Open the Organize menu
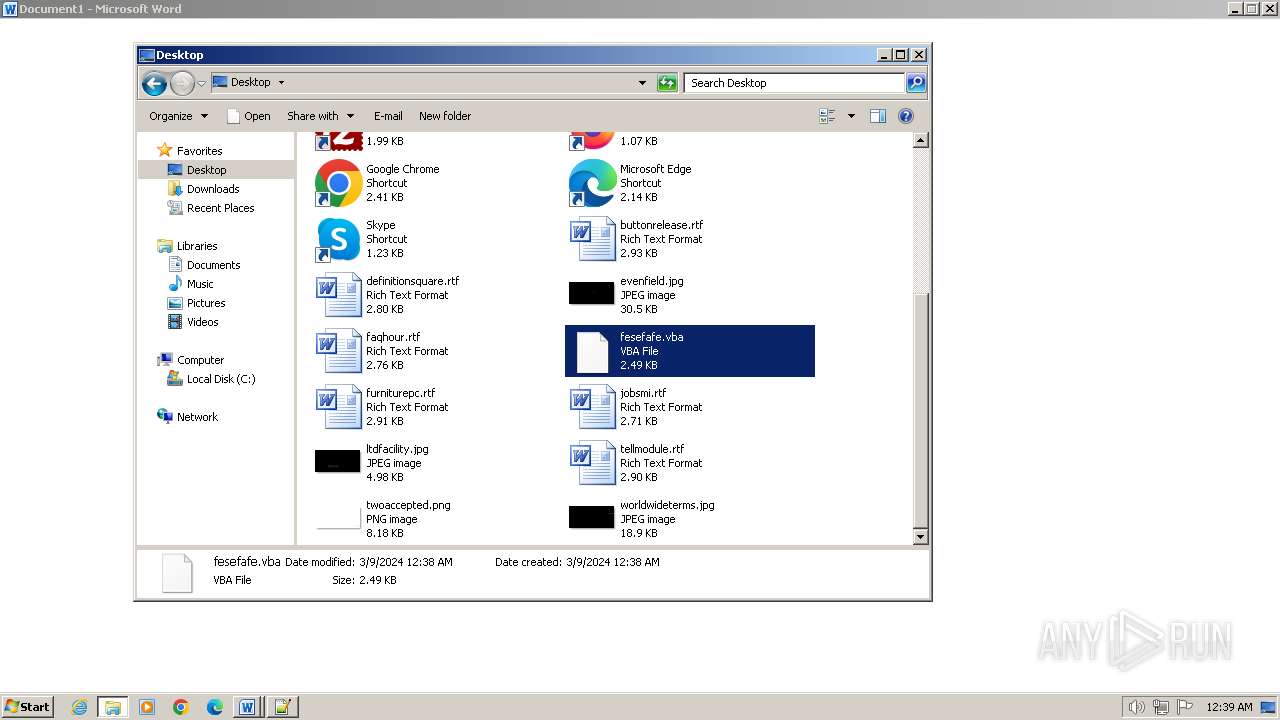 click(179, 116)
